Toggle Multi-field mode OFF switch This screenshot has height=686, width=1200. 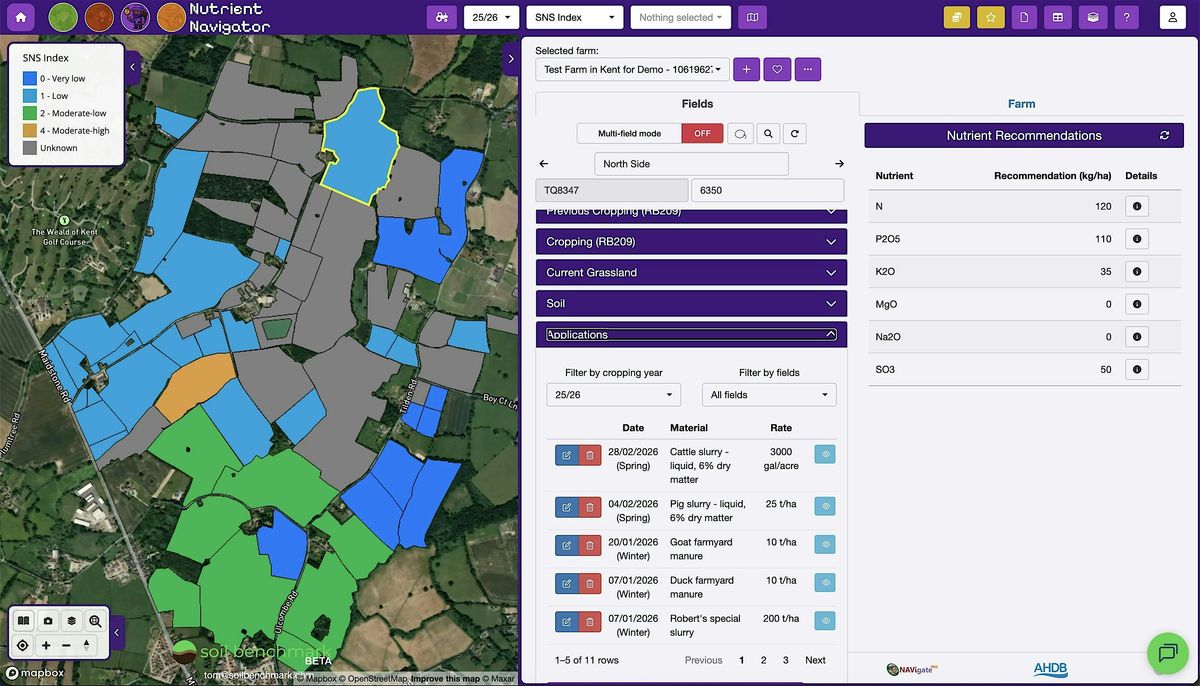tap(702, 133)
